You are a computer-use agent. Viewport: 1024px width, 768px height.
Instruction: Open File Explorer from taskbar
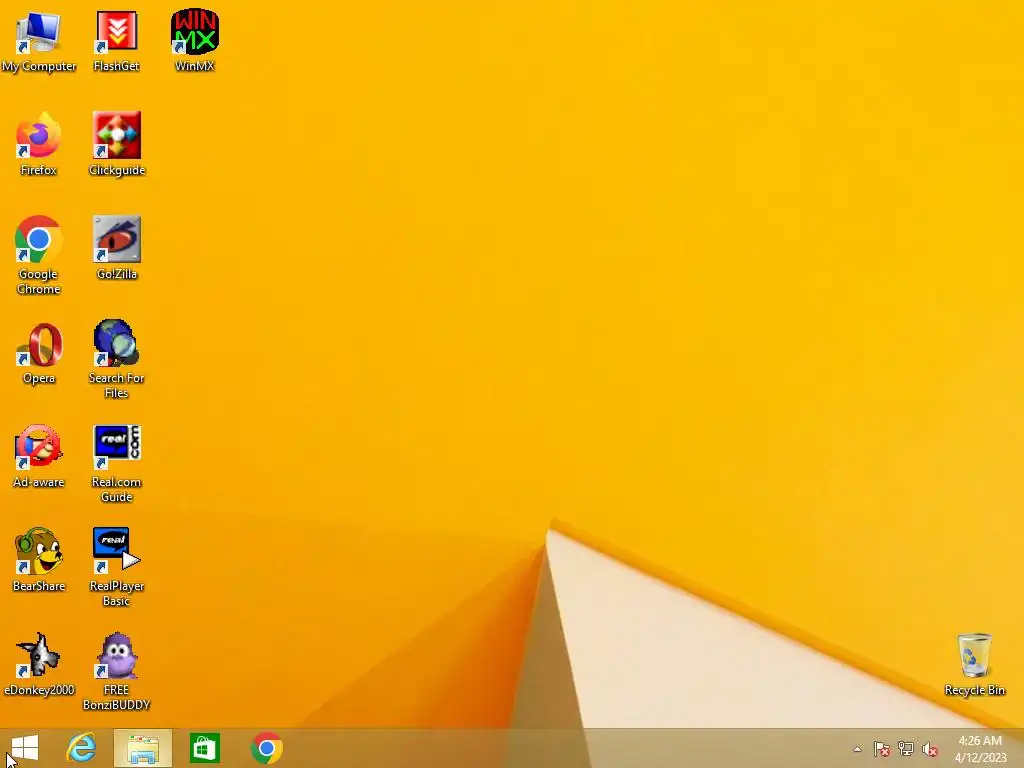point(143,748)
